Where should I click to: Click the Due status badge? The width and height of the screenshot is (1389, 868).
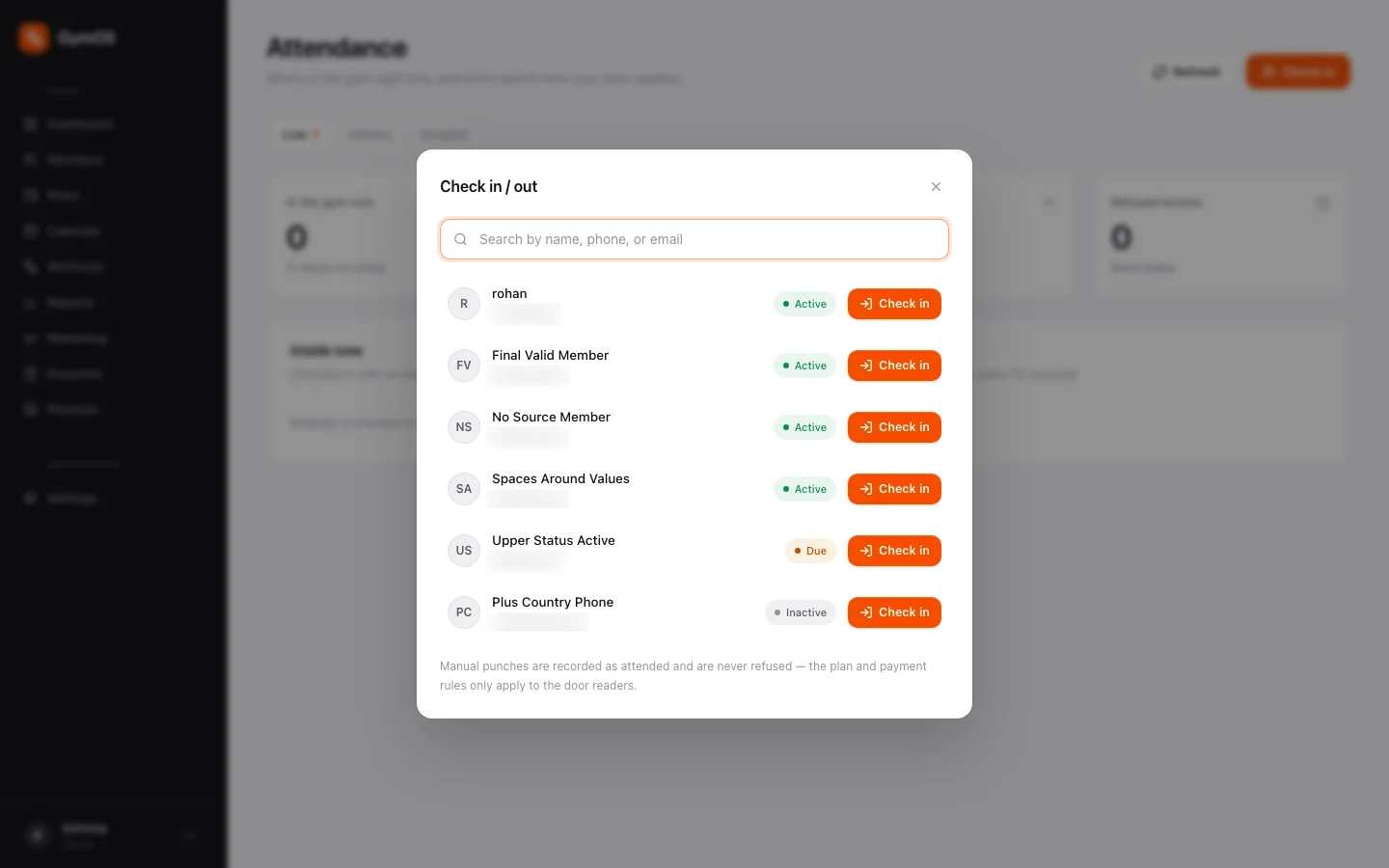[x=810, y=551]
